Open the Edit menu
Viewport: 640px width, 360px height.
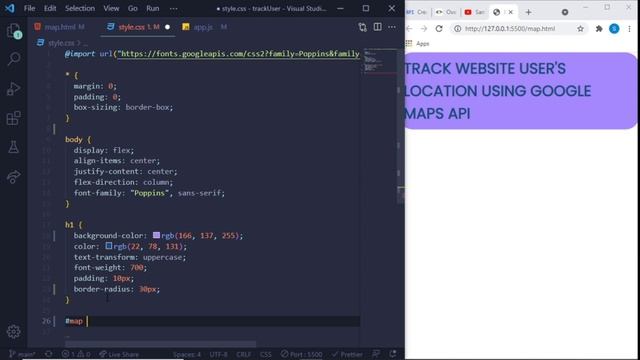(50, 8)
